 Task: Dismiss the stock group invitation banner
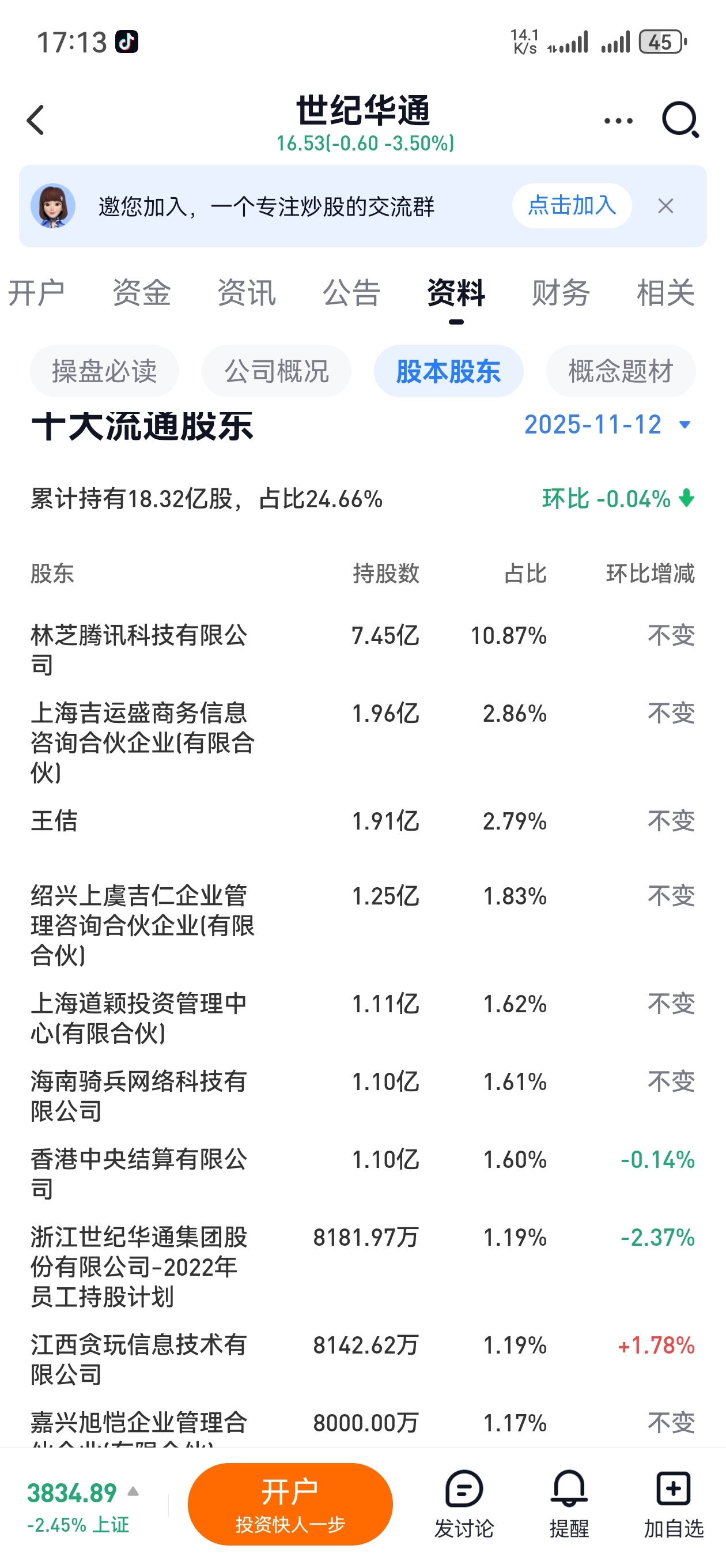665,206
